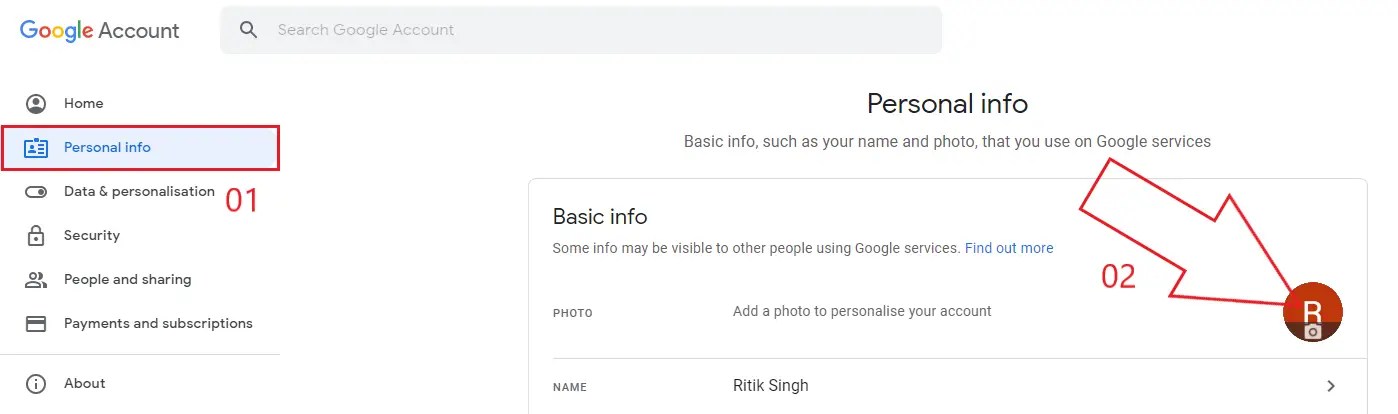This screenshot has width=1398, height=414.
Task: Select Personal info in the sidebar
Action: tap(107, 148)
